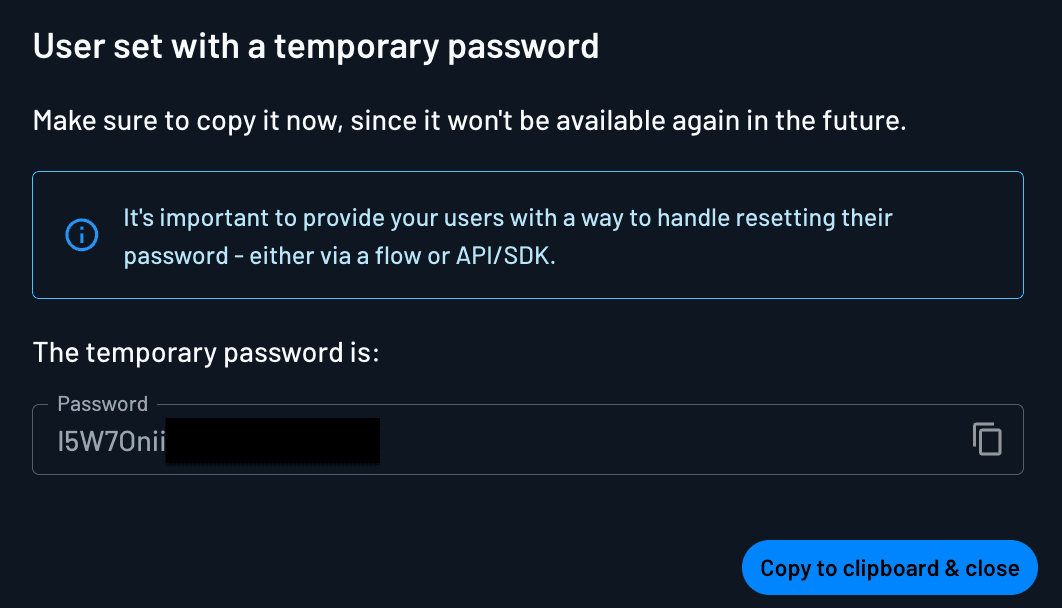
Task: Select the dialog title text
Action: (316, 46)
